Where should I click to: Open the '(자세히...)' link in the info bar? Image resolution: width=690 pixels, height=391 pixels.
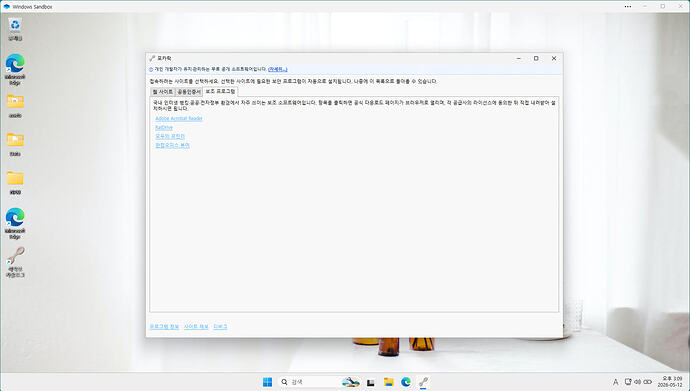[x=277, y=69]
